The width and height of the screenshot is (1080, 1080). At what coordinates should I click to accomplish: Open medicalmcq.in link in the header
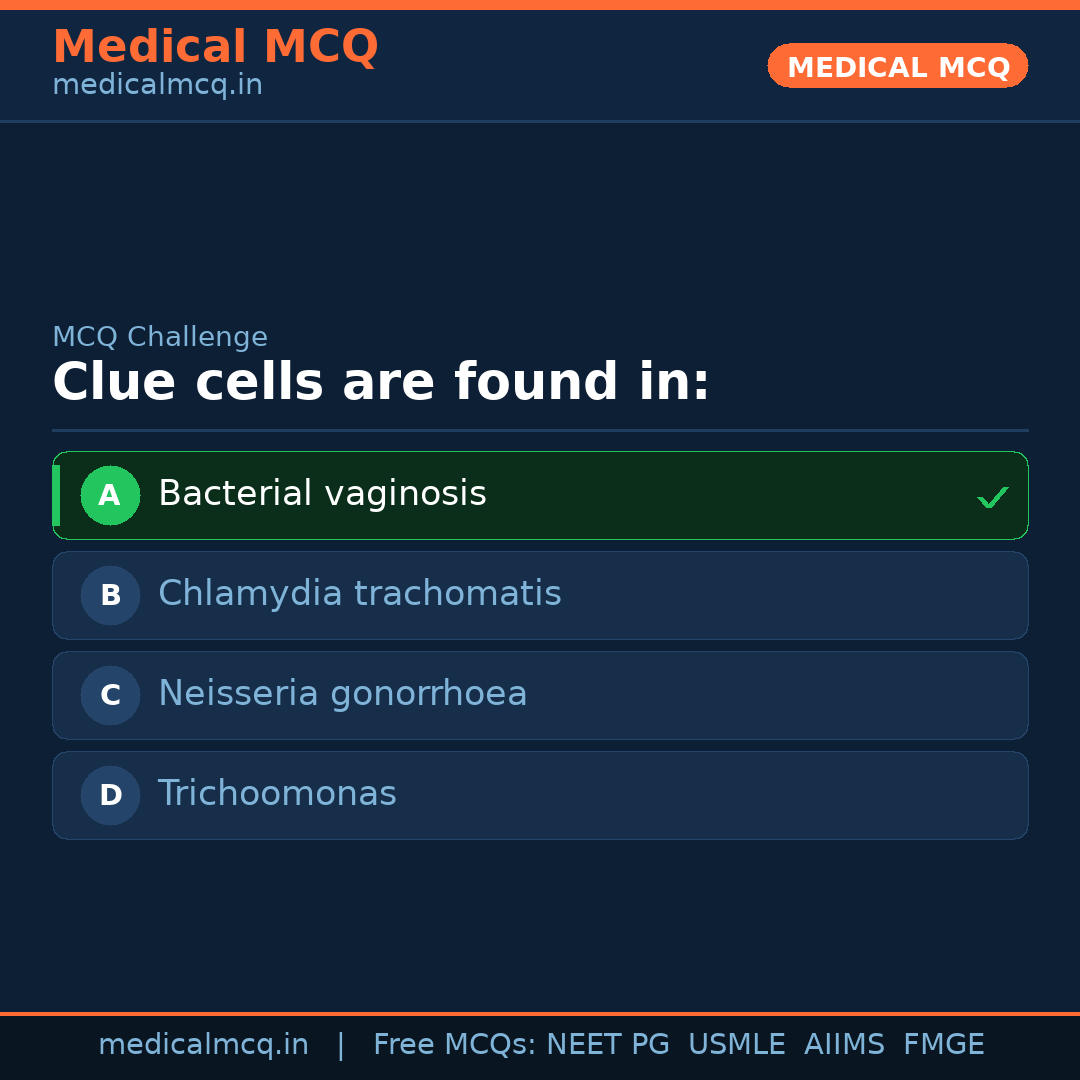pos(157,85)
